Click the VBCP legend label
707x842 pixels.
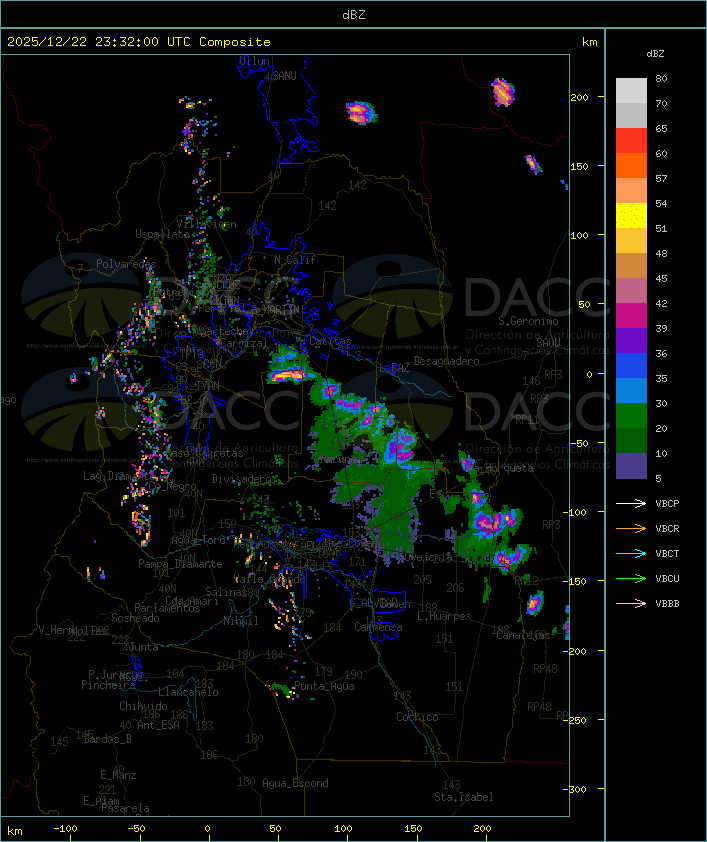tap(667, 504)
